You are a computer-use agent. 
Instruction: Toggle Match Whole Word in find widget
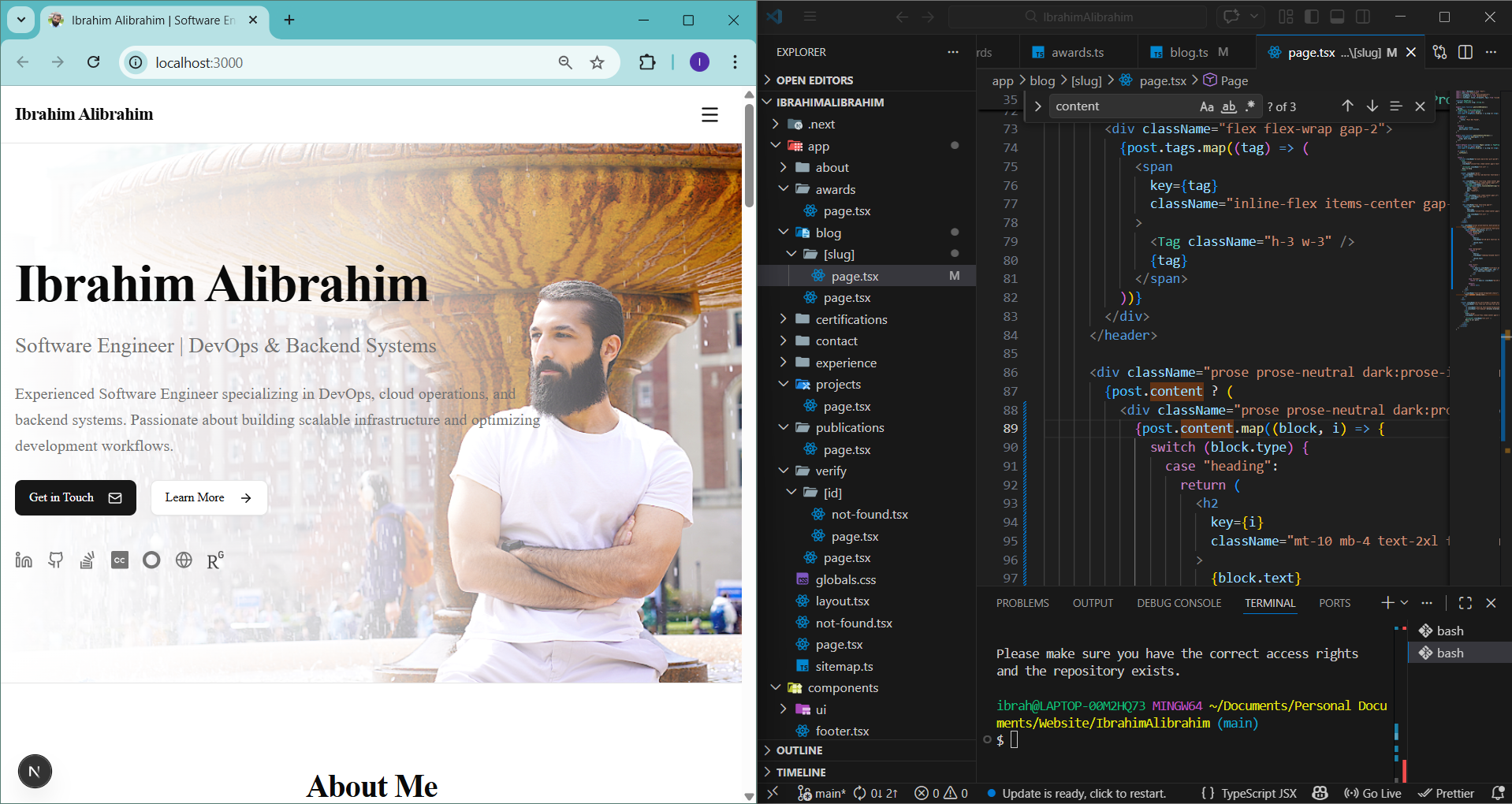click(1228, 106)
